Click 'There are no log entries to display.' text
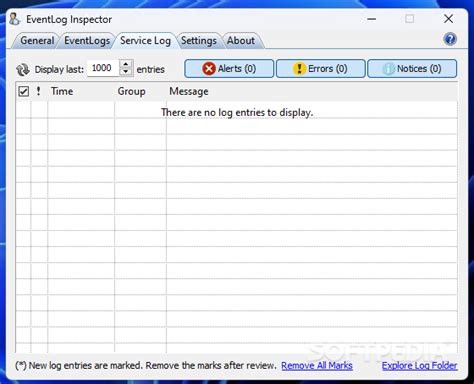This screenshot has height=384, width=474. pos(237,113)
